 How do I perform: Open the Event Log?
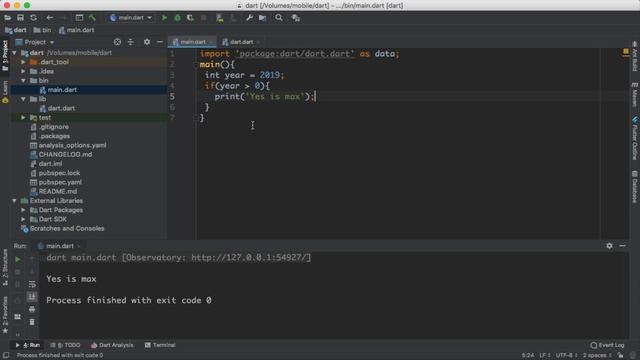click(607, 345)
